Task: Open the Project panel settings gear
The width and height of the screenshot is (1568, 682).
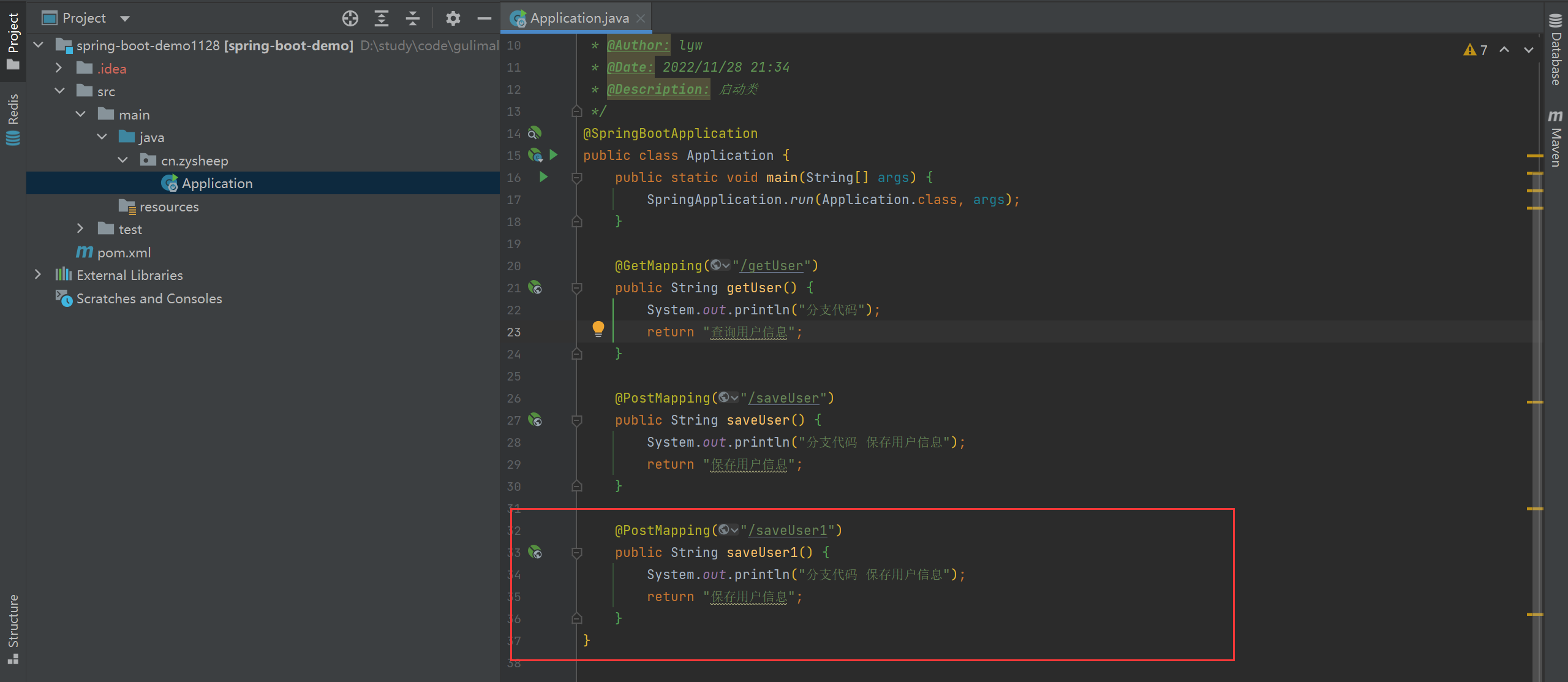Action: pyautogui.click(x=453, y=18)
